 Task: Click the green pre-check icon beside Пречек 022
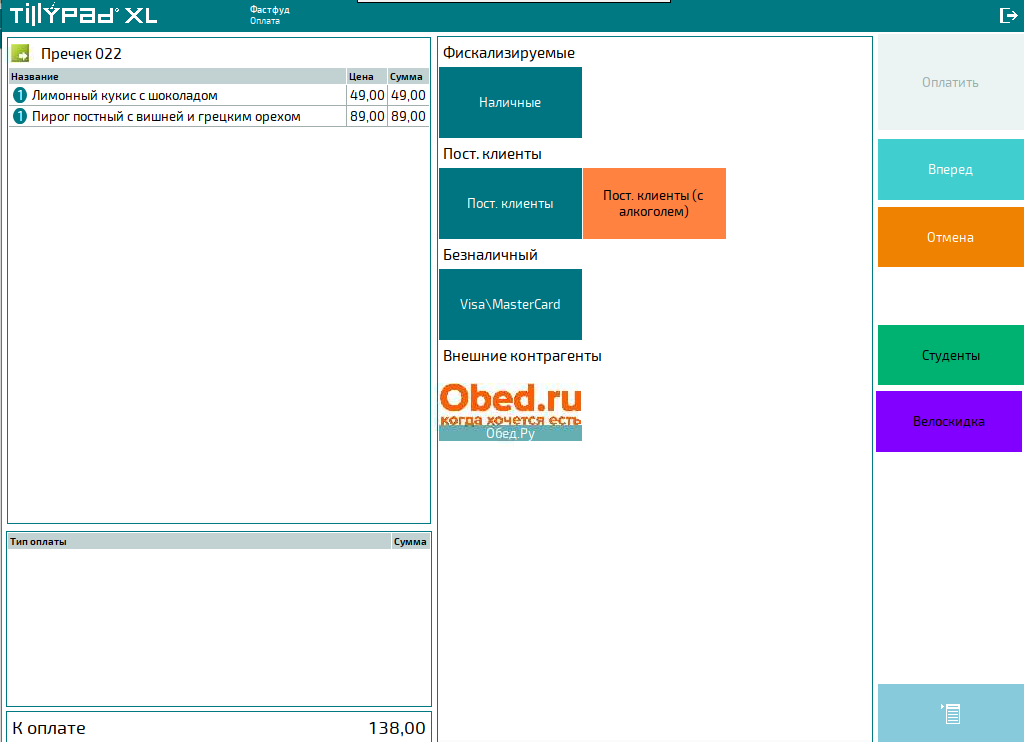[20, 53]
